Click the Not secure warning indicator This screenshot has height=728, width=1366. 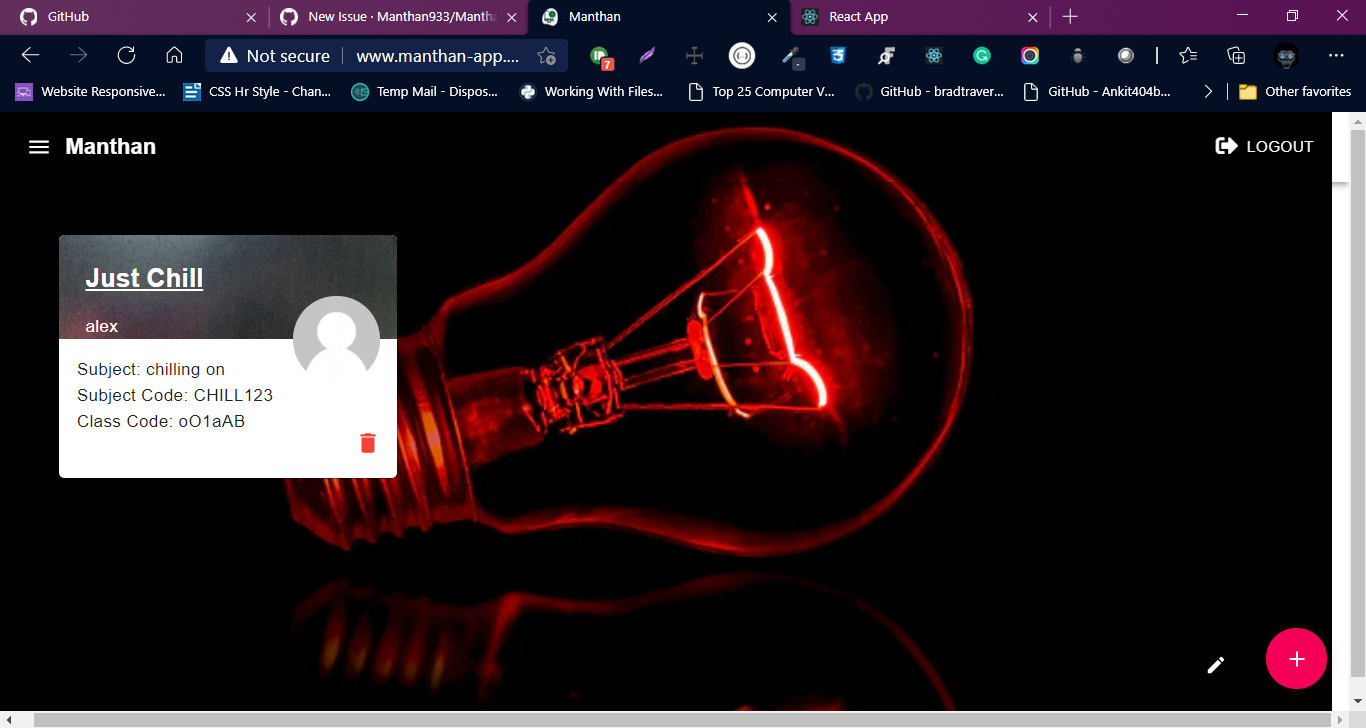(275, 56)
